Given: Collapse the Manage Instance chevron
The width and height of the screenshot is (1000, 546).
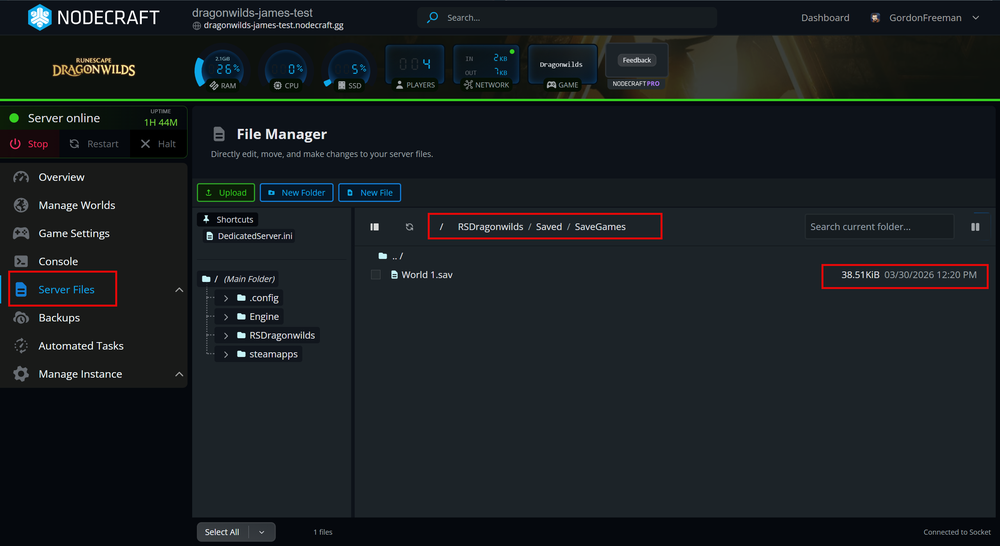Looking at the screenshot, I should point(179,374).
